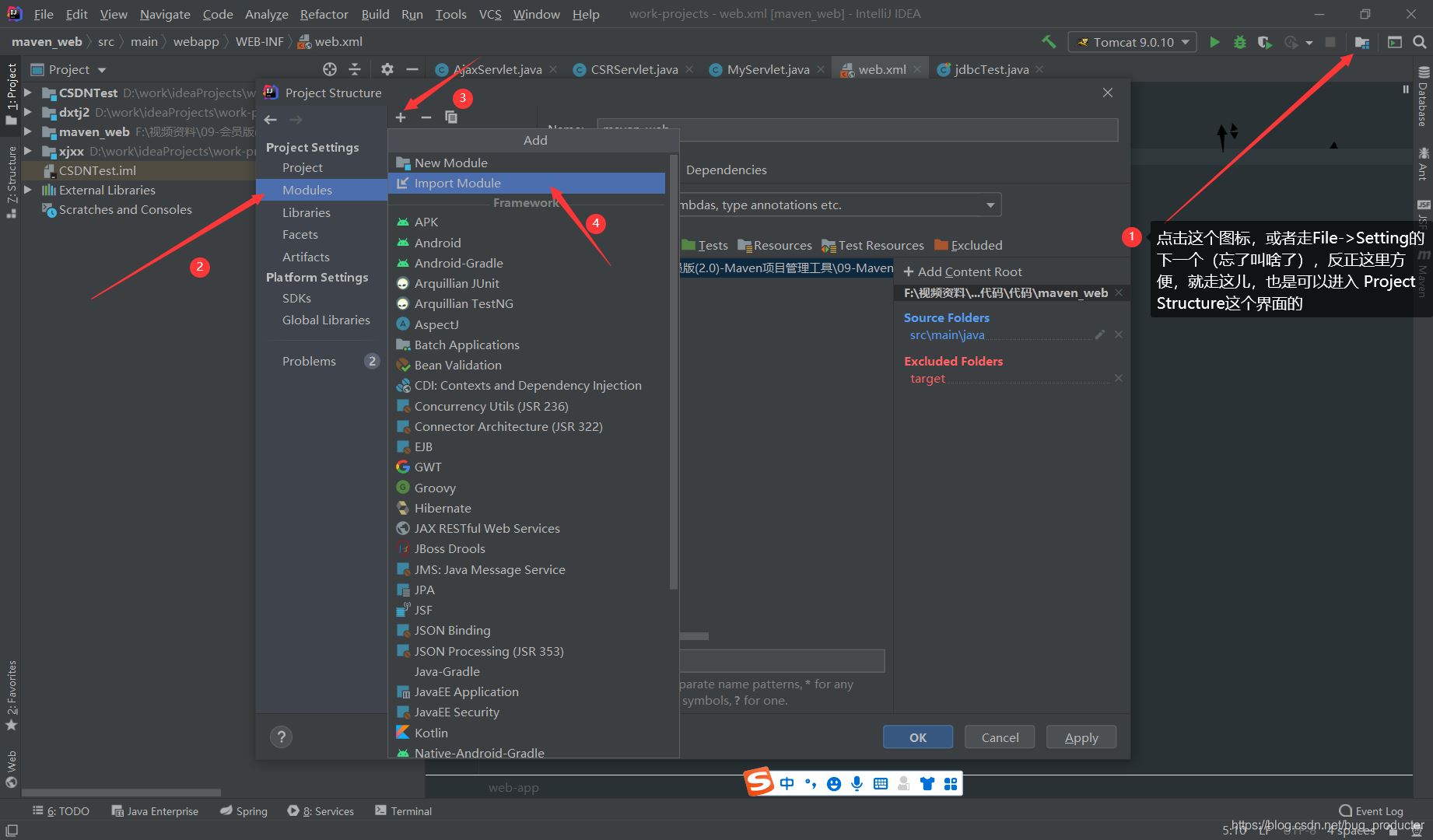
Task: Open the profiler dropdown arrow in toolbar
Action: tap(1309, 43)
